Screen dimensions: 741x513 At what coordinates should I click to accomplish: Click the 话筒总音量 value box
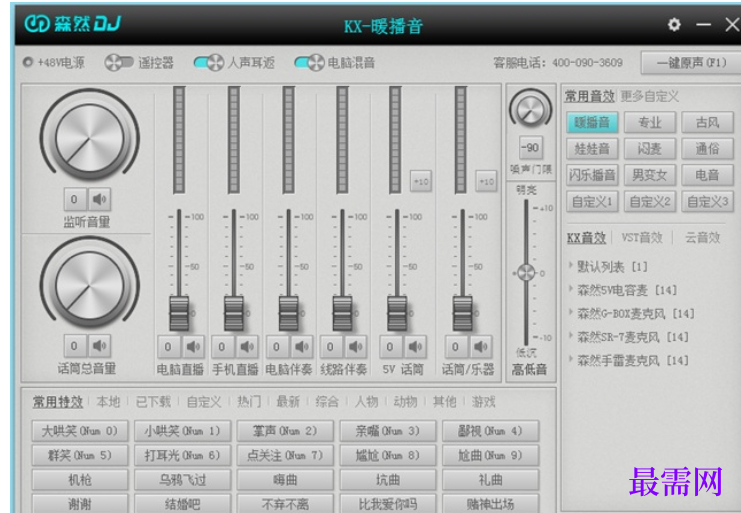coord(75,346)
